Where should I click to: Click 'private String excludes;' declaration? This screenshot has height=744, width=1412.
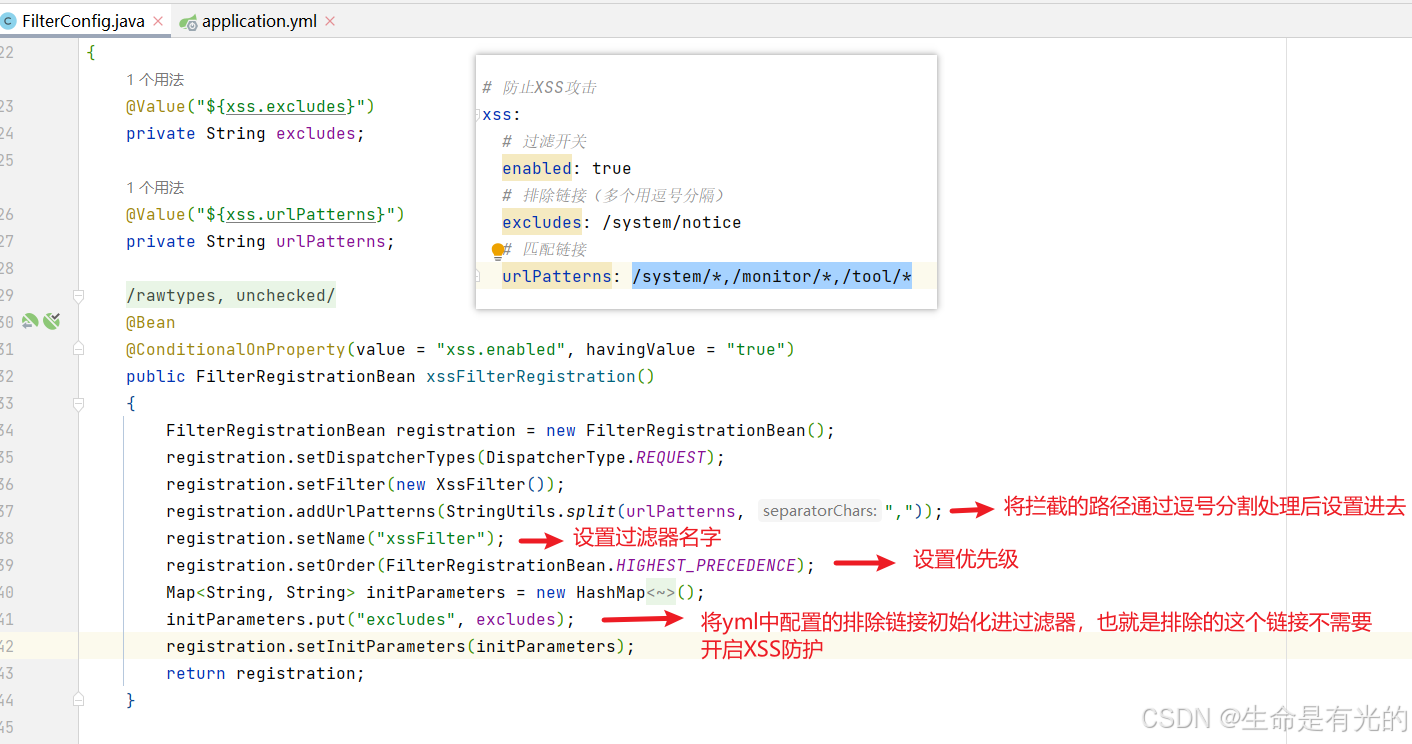click(x=246, y=133)
